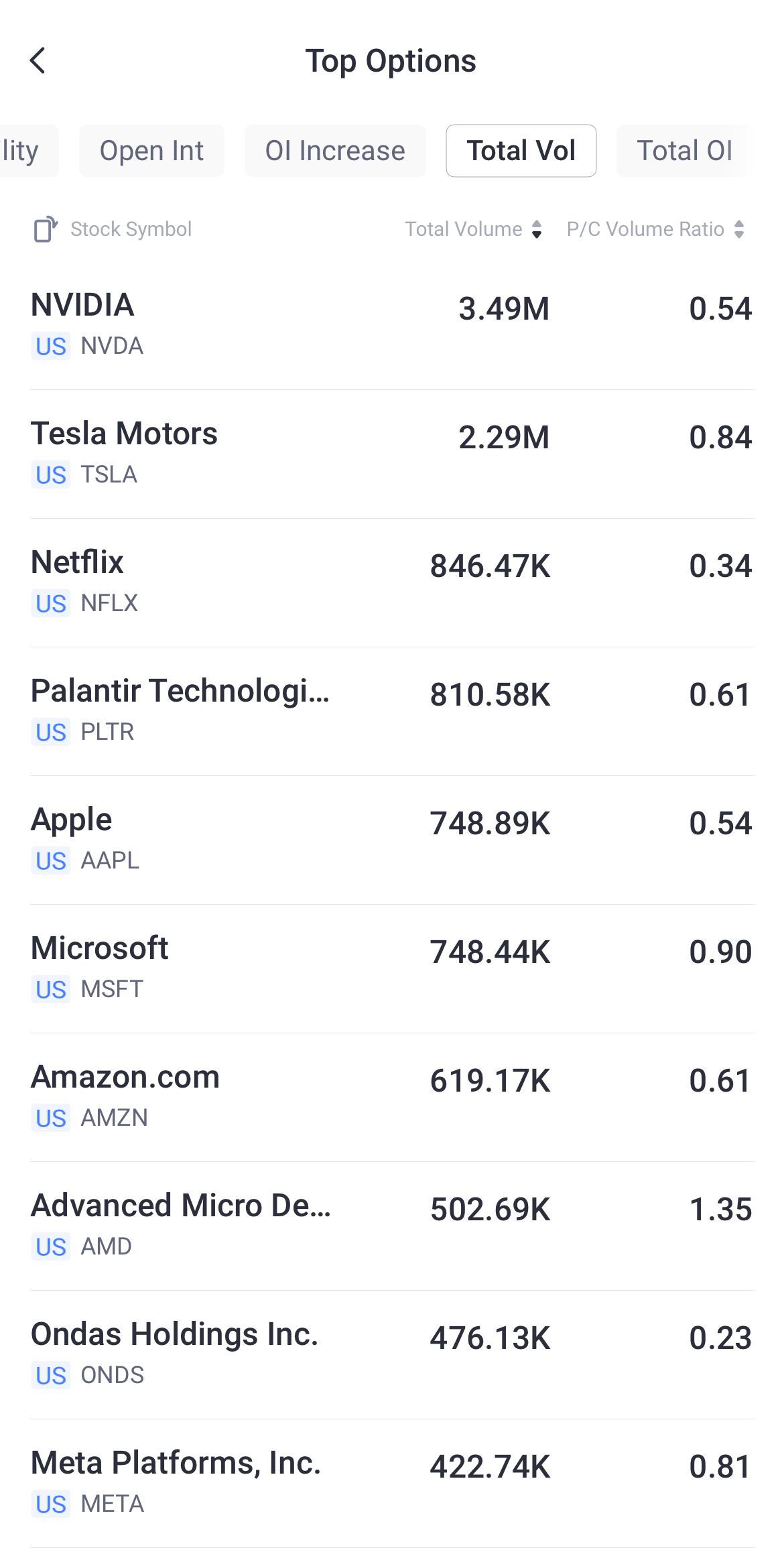Open Tesla Motors stock entry
This screenshot has height=1550, width=784.
pyautogui.click(x=392, y=454)
